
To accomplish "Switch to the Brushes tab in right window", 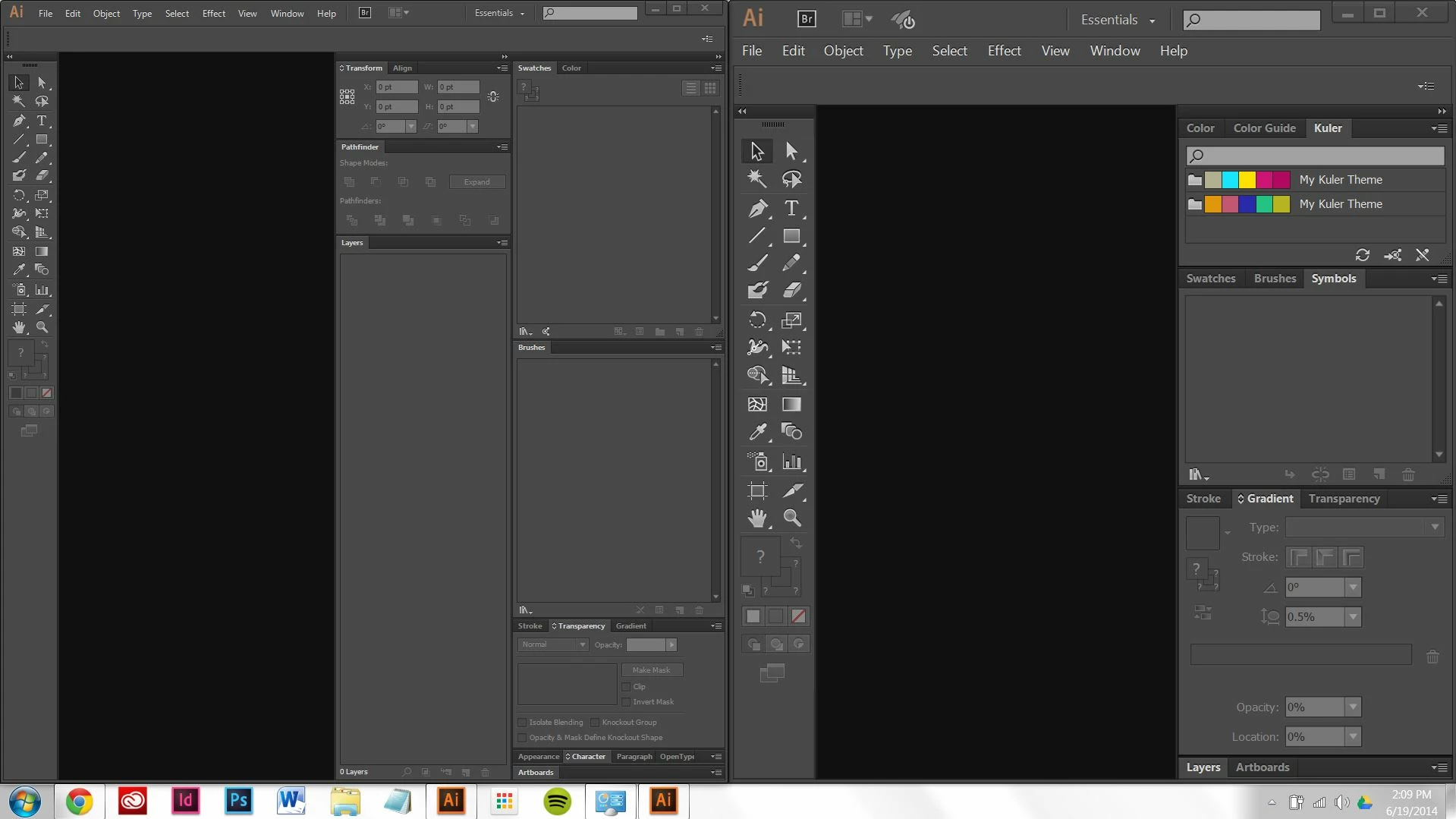I will click(1275, 279).
